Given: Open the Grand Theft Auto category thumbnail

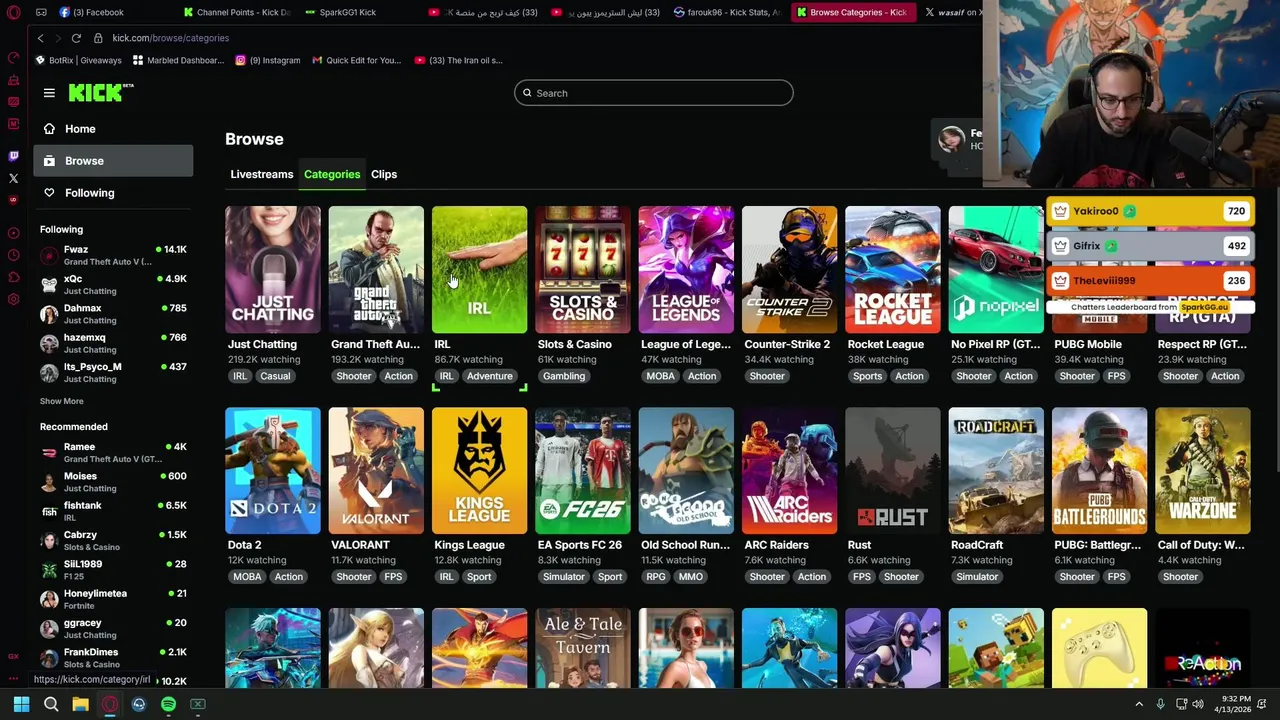Looking at the screenshot, I should (376, 270).
